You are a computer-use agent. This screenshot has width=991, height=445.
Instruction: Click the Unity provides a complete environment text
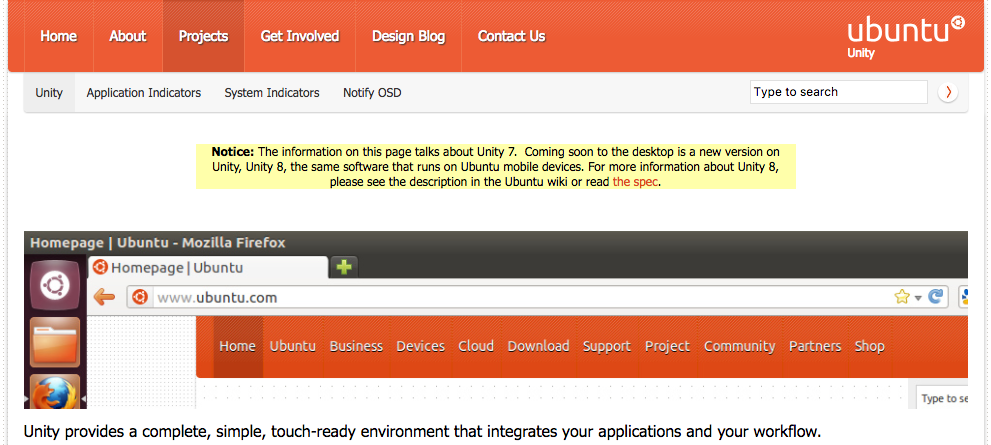tap(422, 432)
